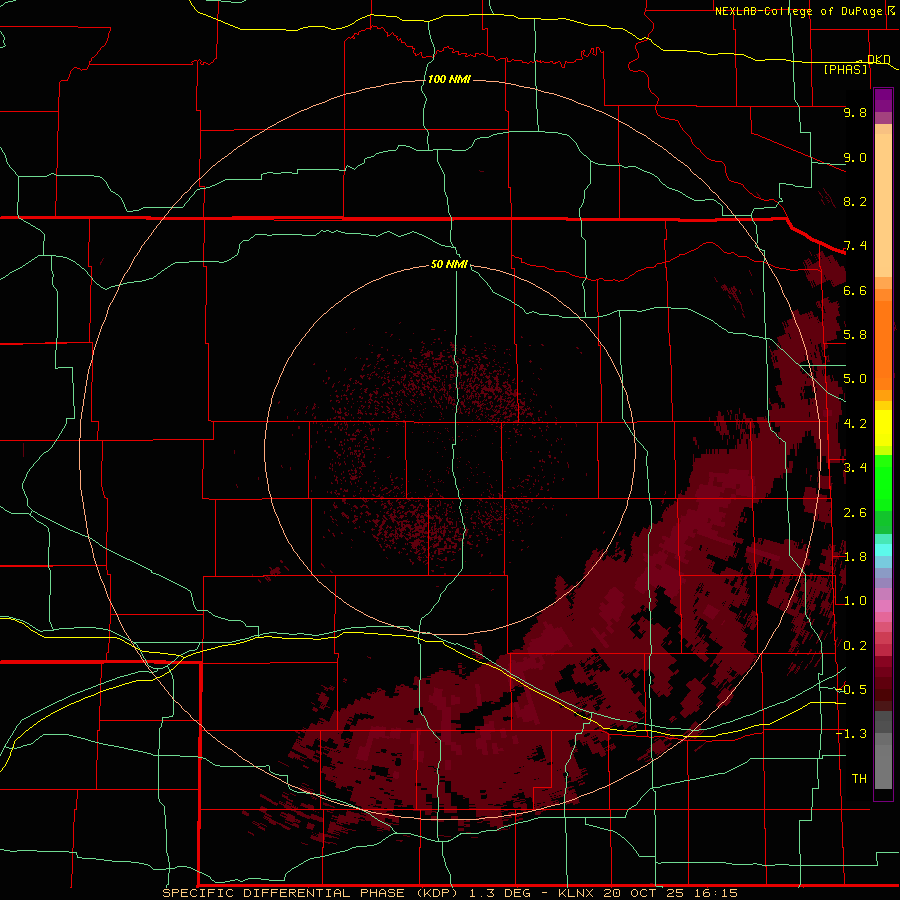Click the 3.4 legend value
900x900 pixels.
tap(855, 468)
